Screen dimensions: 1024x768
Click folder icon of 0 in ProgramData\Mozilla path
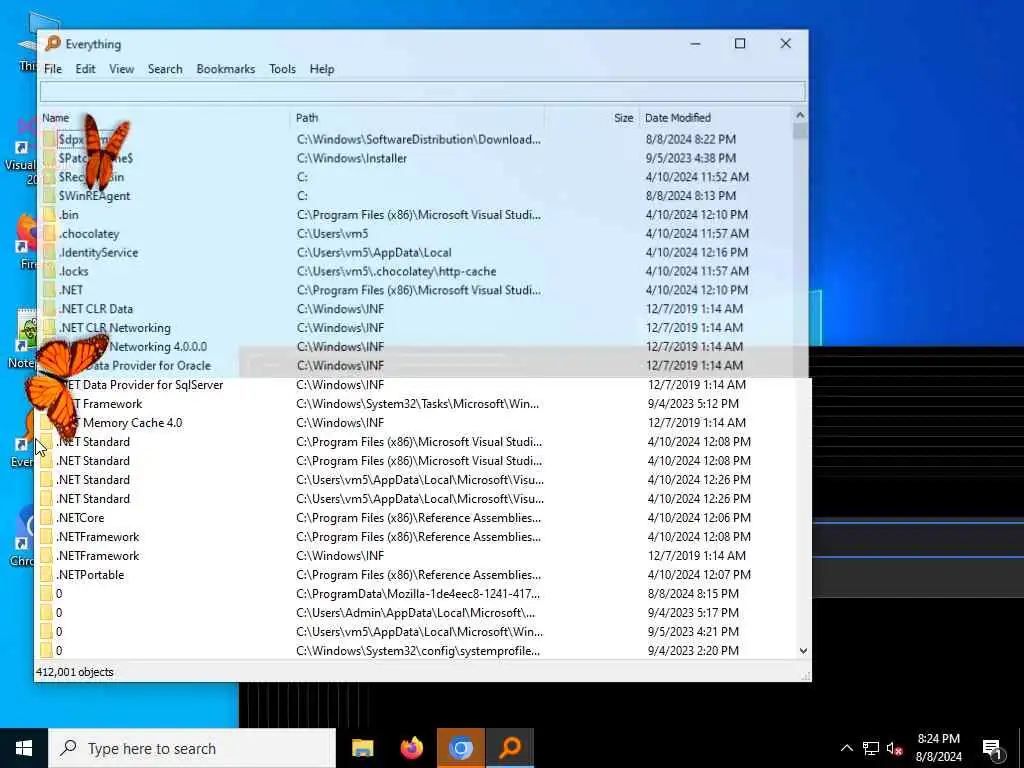pyautogui.click(x=46, y=594)
